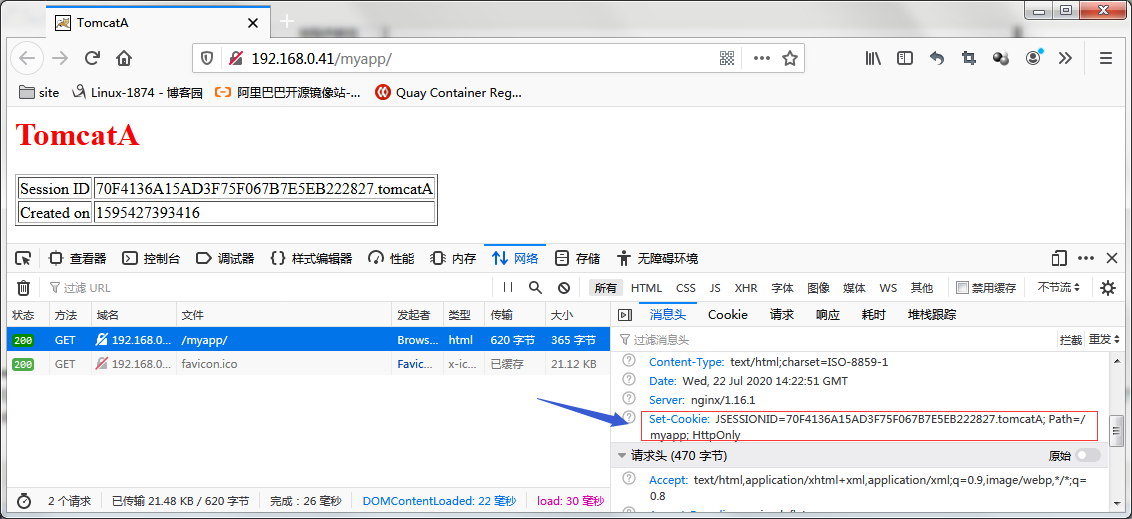Open the tracking protection shield icon
1132x519 pixels.
(207, 58)
